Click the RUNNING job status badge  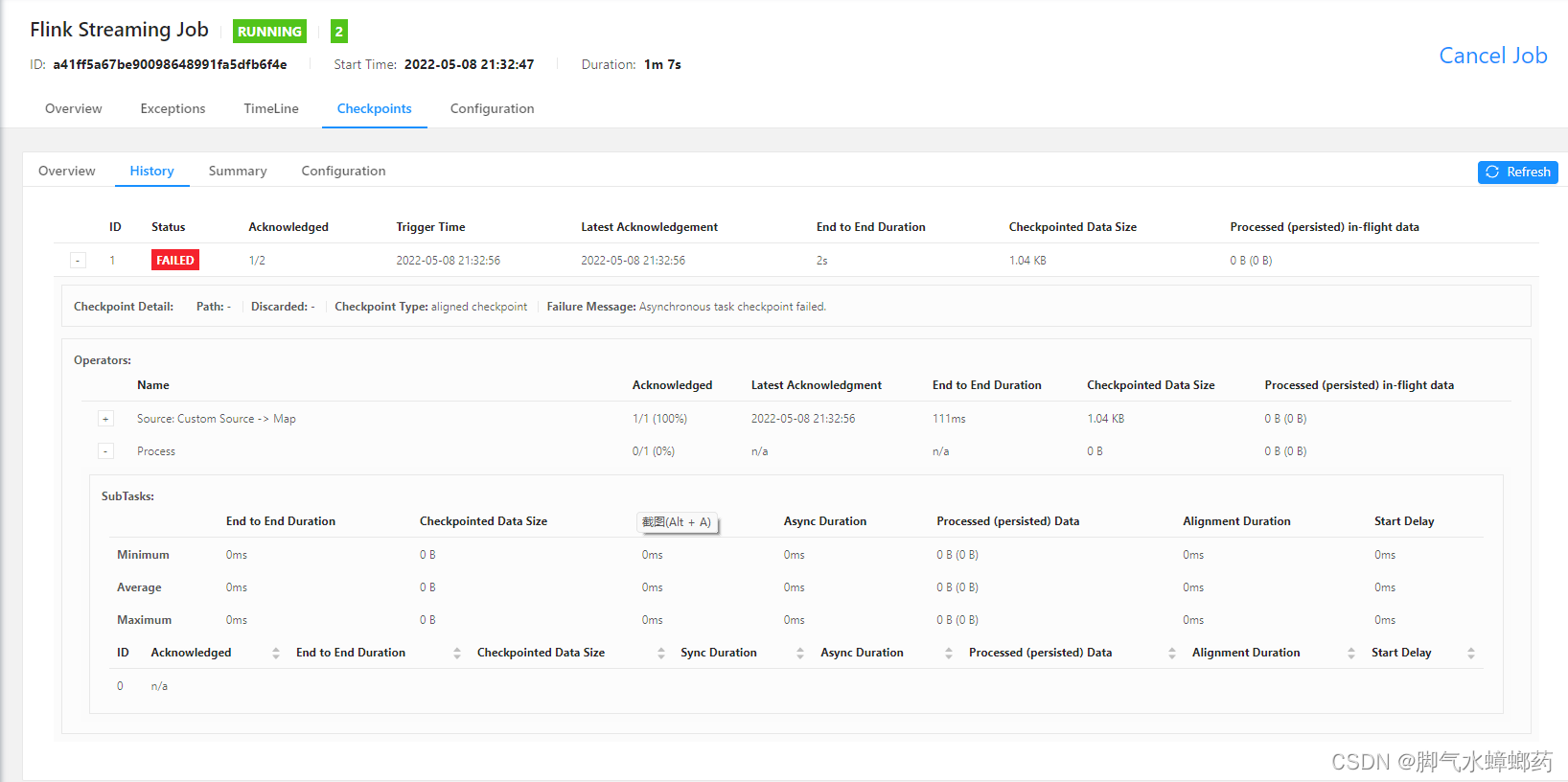269,32
